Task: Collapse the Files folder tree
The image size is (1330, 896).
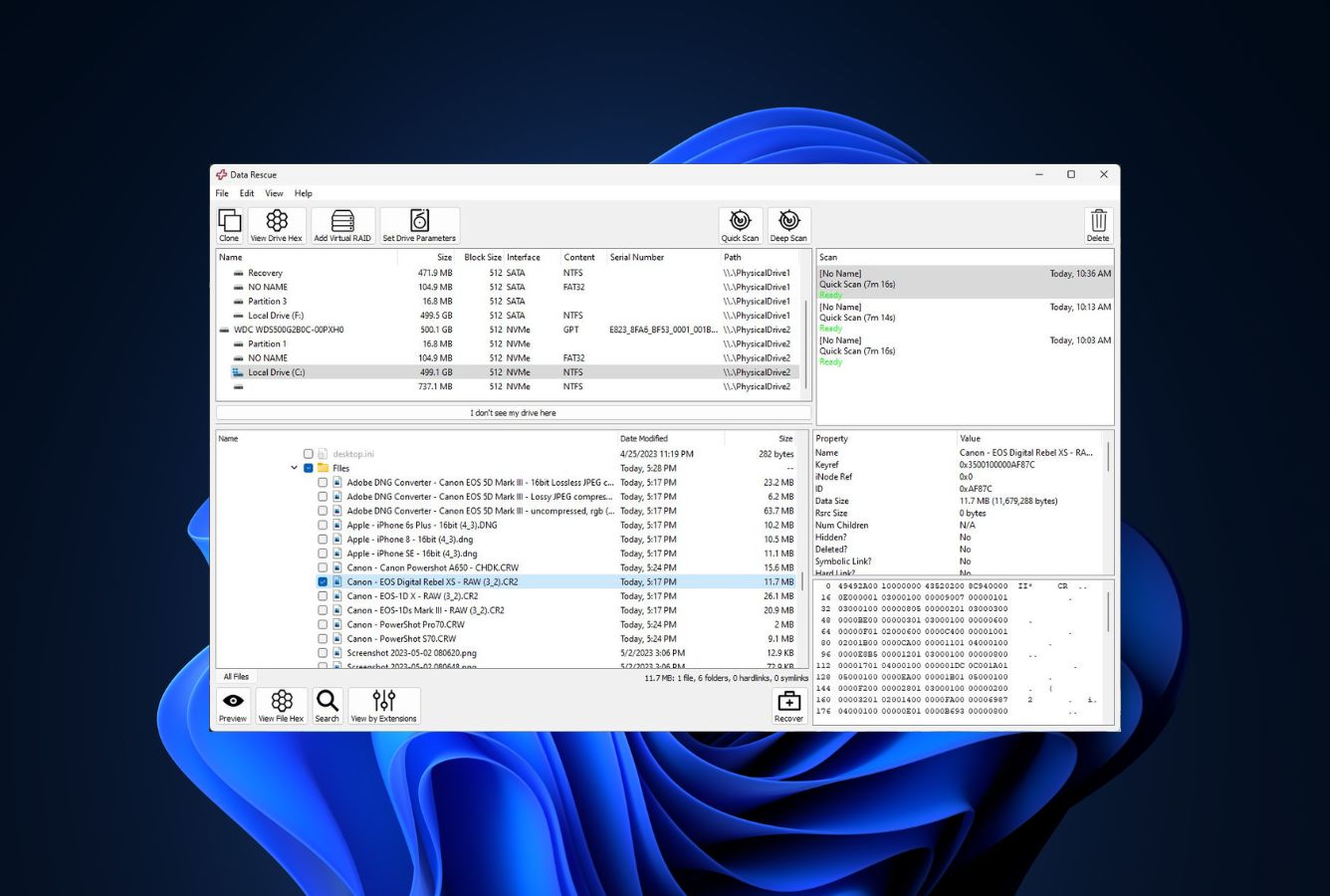Action: coord(295,468)
